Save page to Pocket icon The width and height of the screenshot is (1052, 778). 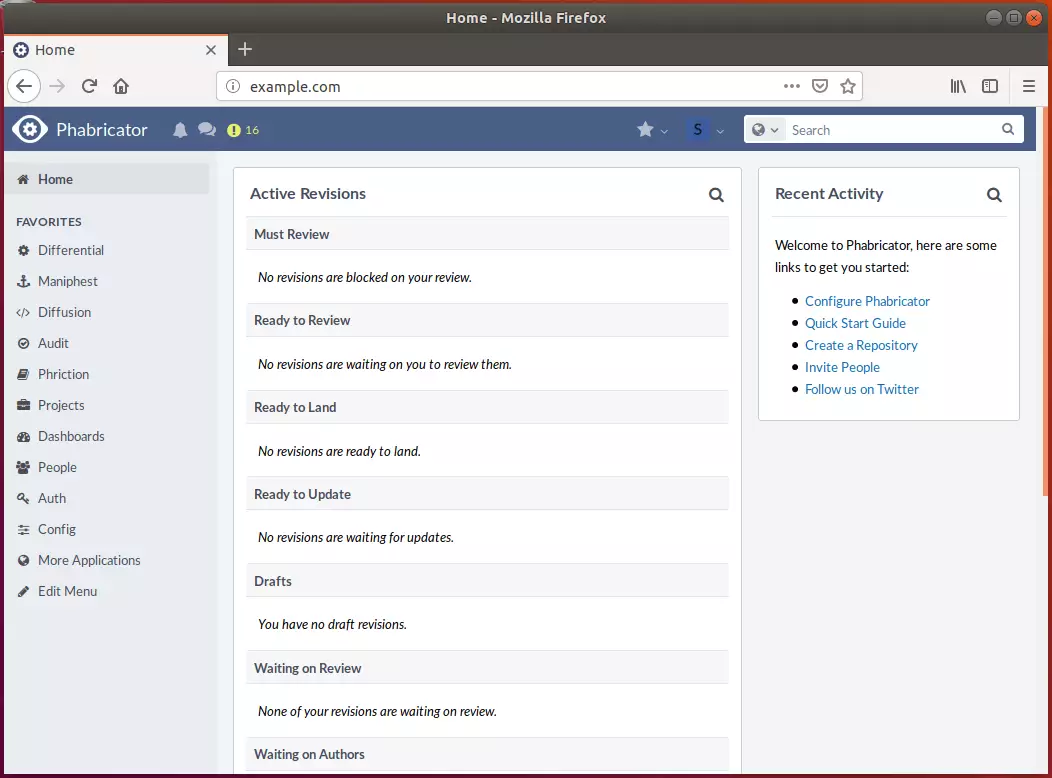coord(820,86)
